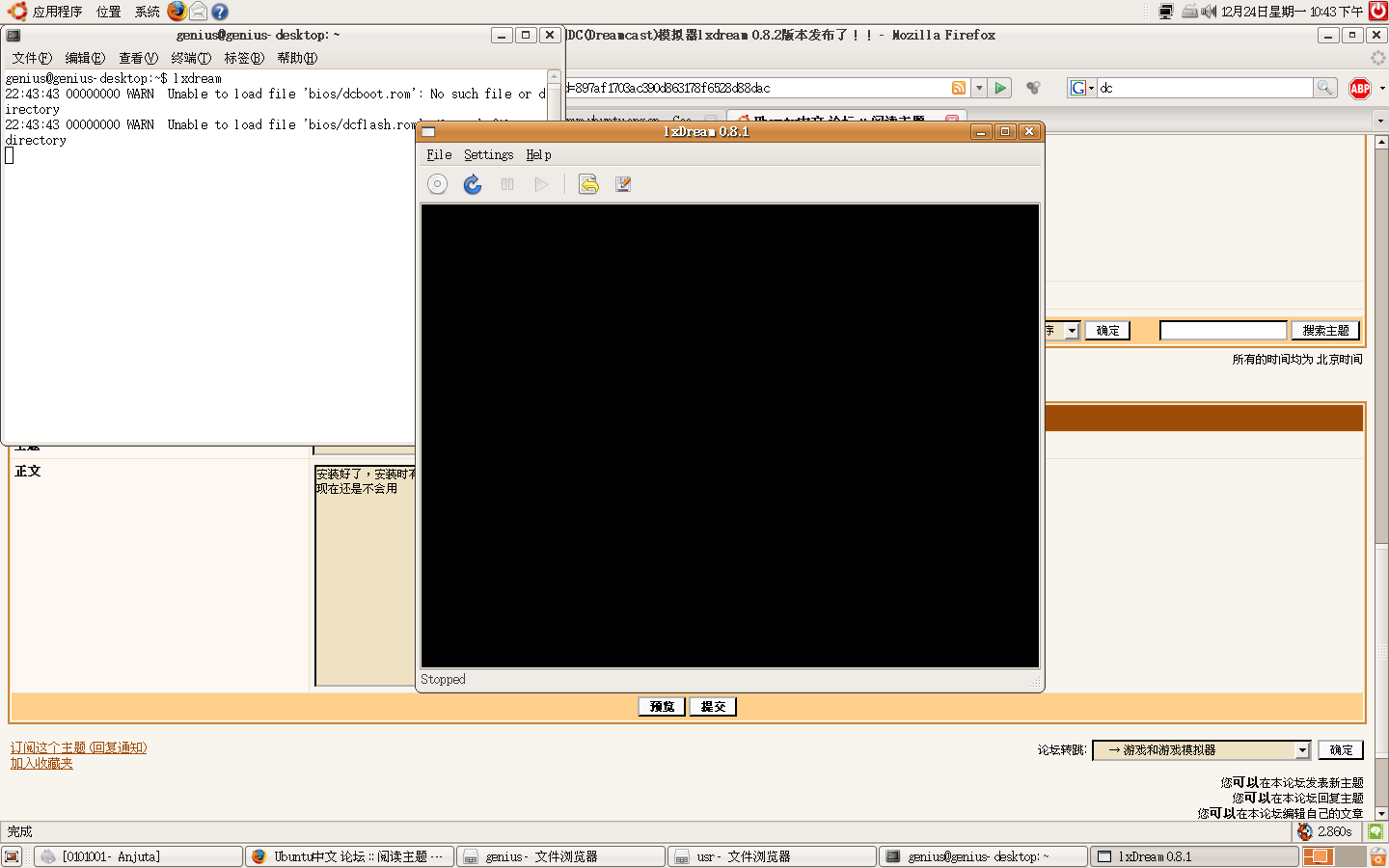Viewport: 1389px width, 868px height.
Task: Click Adblock Plus ABP icon
Action: click(x=1360, y=88)
